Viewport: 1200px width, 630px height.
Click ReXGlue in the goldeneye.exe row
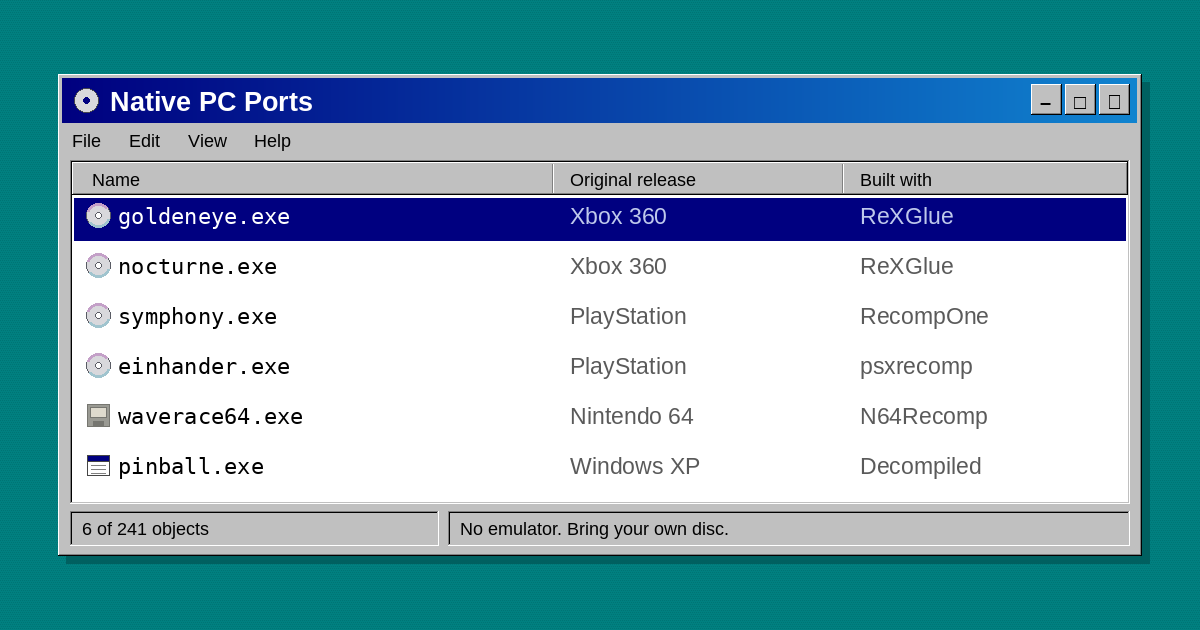pyautogui.click(x=907, y=217)
